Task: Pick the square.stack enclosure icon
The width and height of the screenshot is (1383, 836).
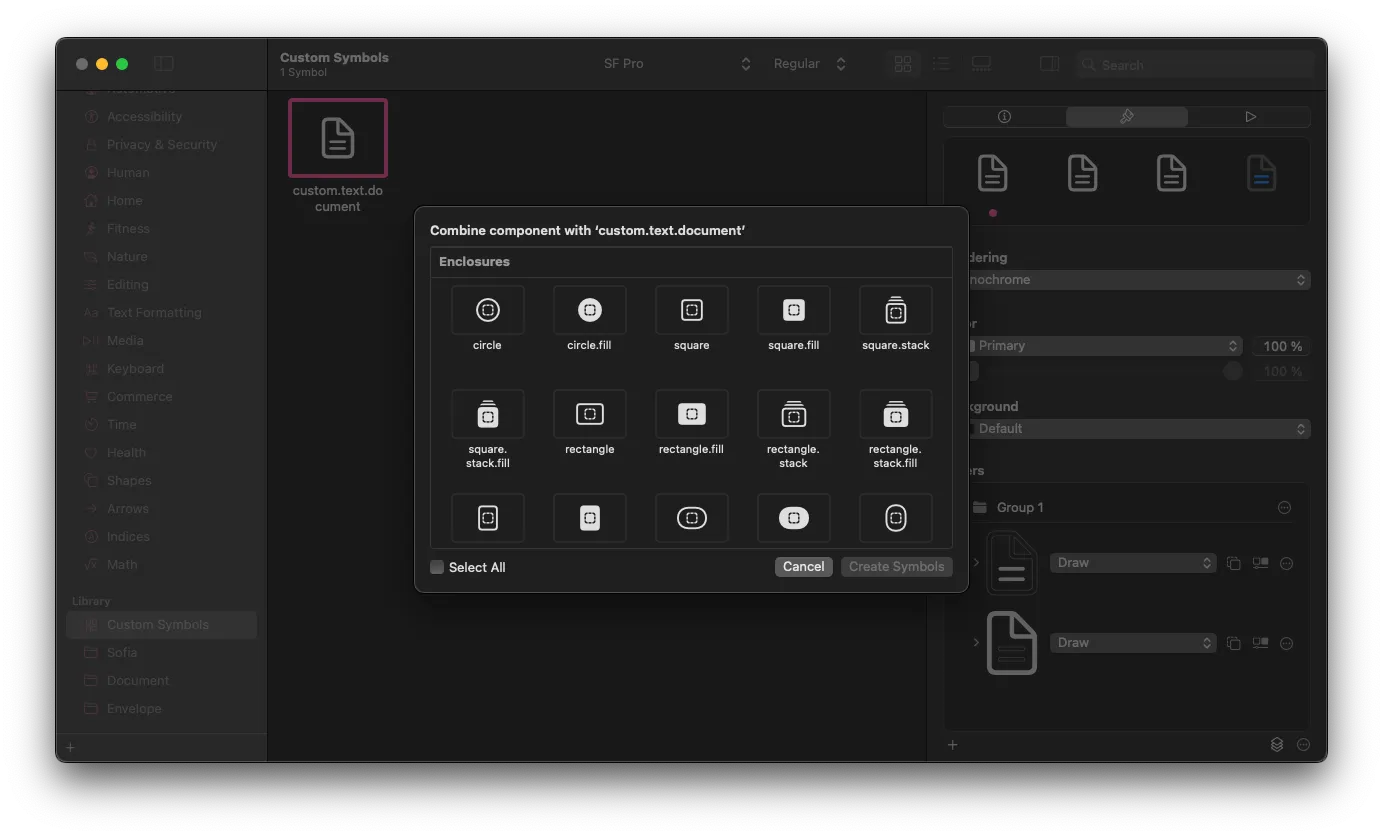Action: click(895, 310)
